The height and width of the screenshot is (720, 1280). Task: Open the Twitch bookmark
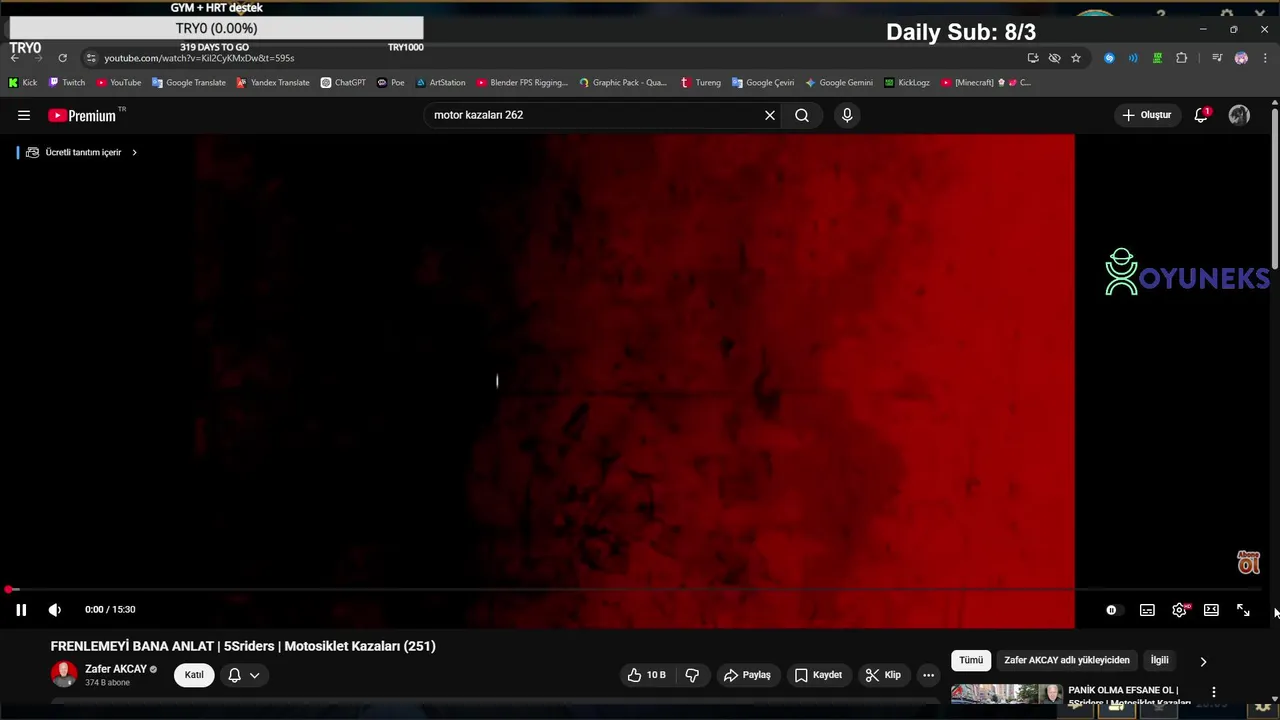click(67, 83)
